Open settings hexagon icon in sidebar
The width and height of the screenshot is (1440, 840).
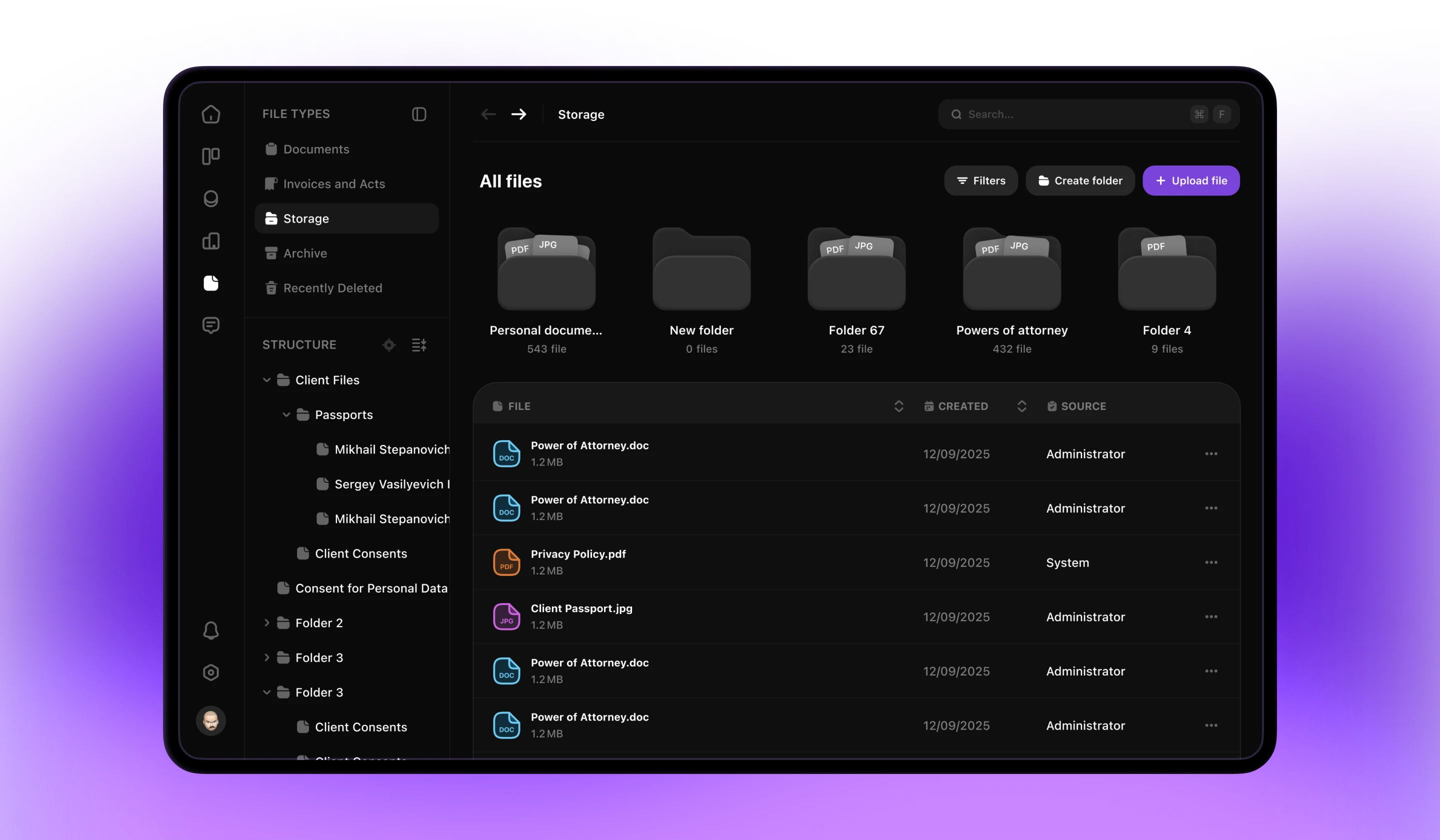tap(211, 672)
